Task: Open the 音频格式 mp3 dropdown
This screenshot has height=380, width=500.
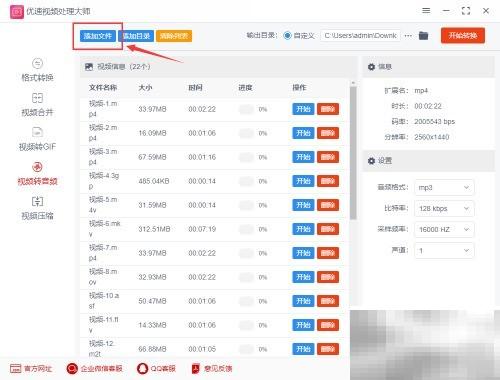Action: [x=444, y=187]
